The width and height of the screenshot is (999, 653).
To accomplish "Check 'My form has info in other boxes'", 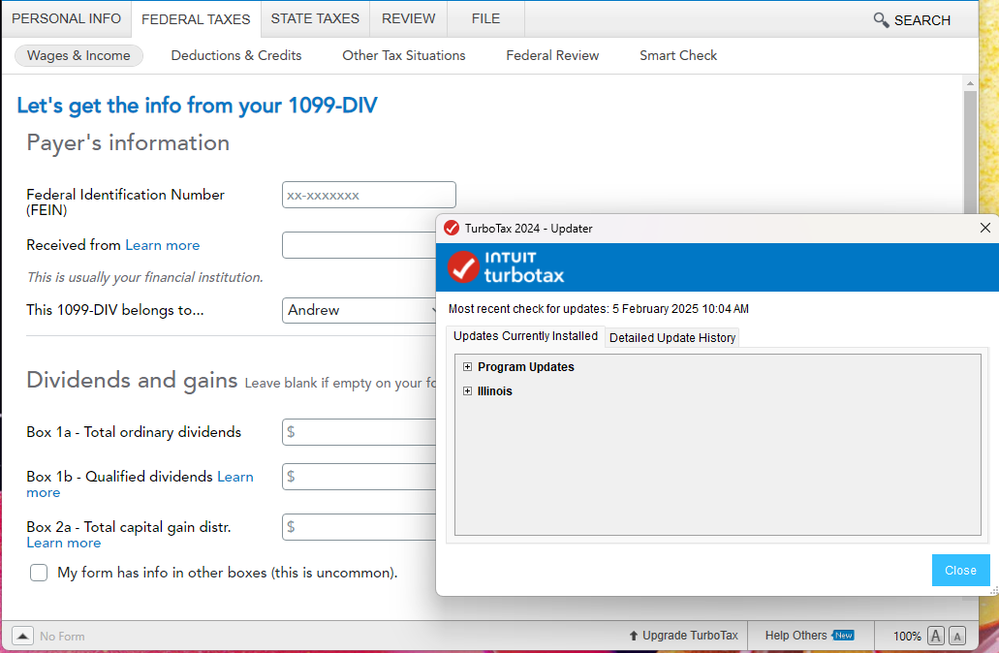I will 39,573.
